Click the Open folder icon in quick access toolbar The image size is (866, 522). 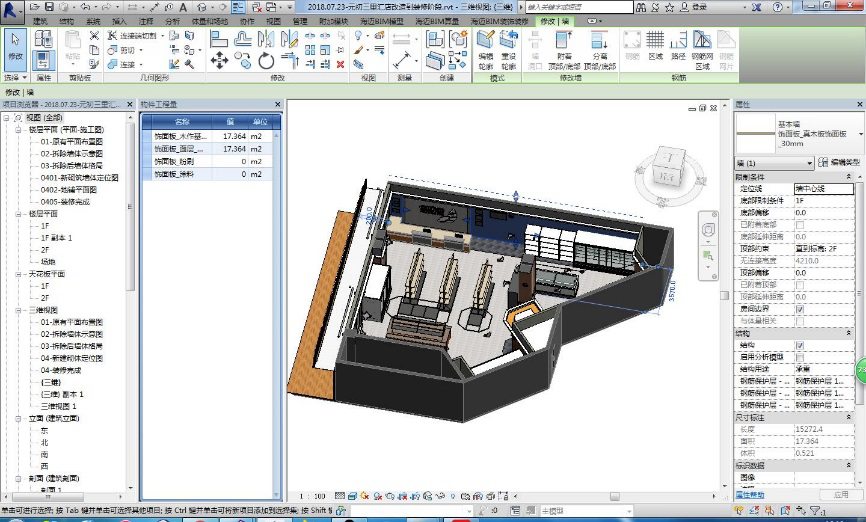35,7
